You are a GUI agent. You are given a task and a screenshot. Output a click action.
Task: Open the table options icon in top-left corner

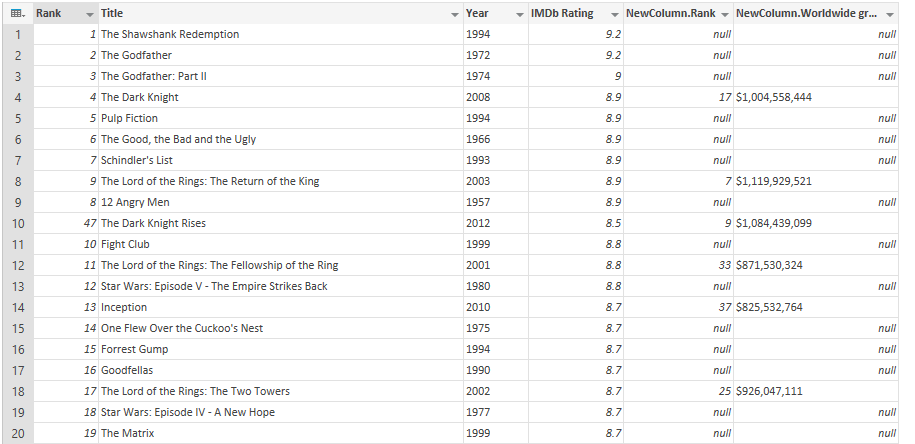17,13
